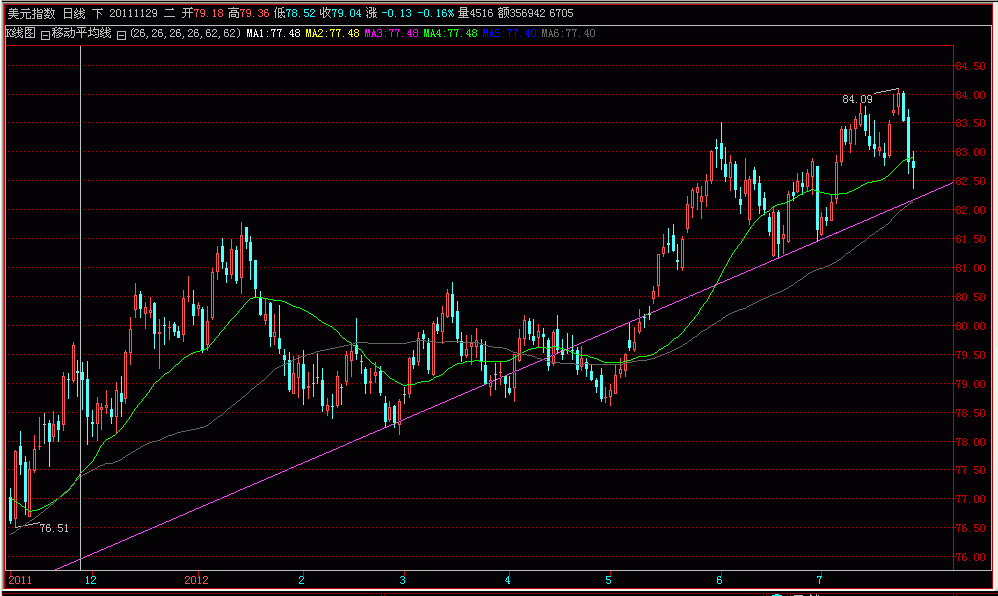Viewport: 998px width, 596px height.
Task: Click the 78.00 price axis label
Action: tap(971, 442)
